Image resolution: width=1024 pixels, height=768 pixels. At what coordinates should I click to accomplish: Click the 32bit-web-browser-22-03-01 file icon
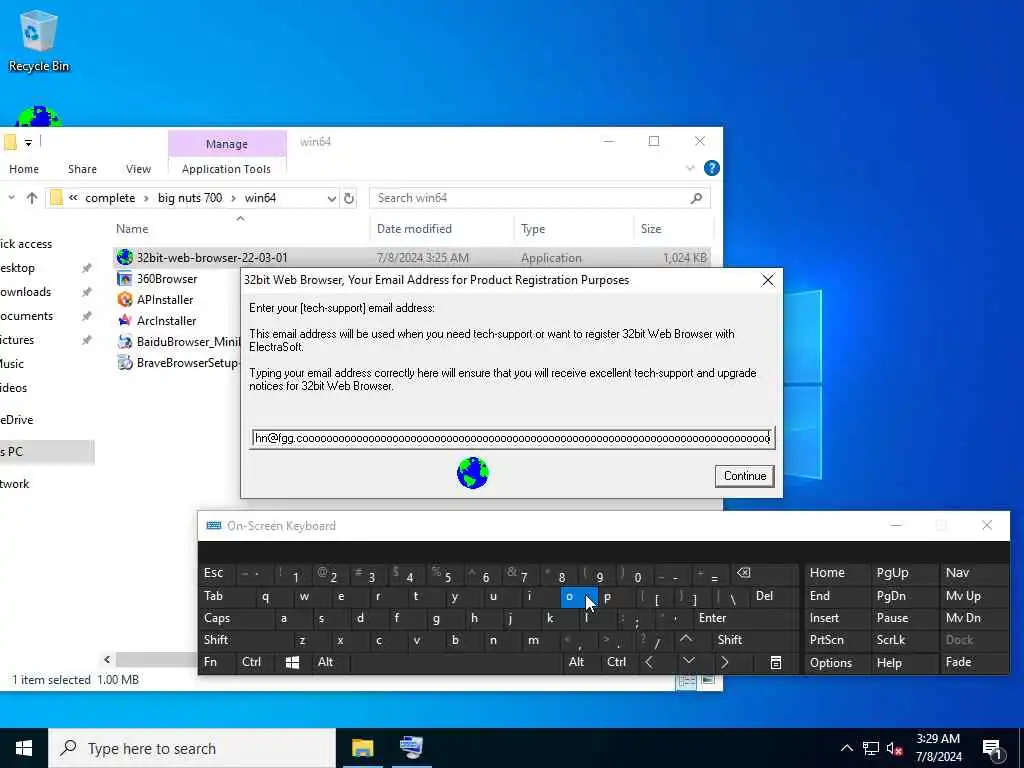tap(125, 257)
